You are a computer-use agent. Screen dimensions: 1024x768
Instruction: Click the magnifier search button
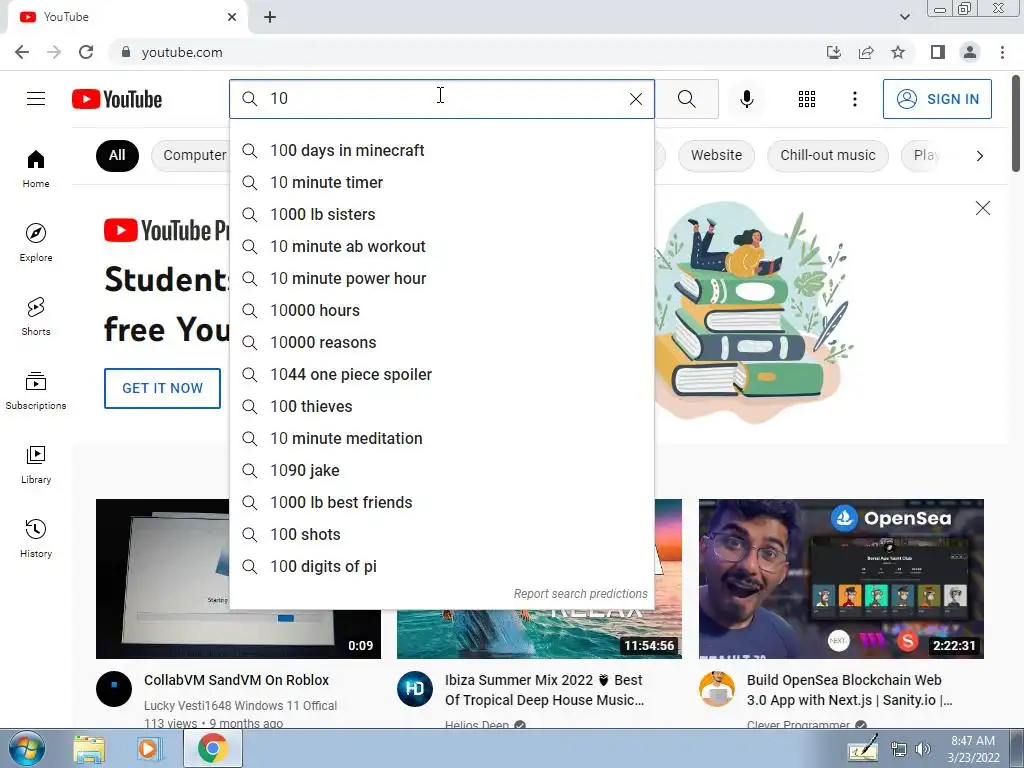click(x=686, y=99)
